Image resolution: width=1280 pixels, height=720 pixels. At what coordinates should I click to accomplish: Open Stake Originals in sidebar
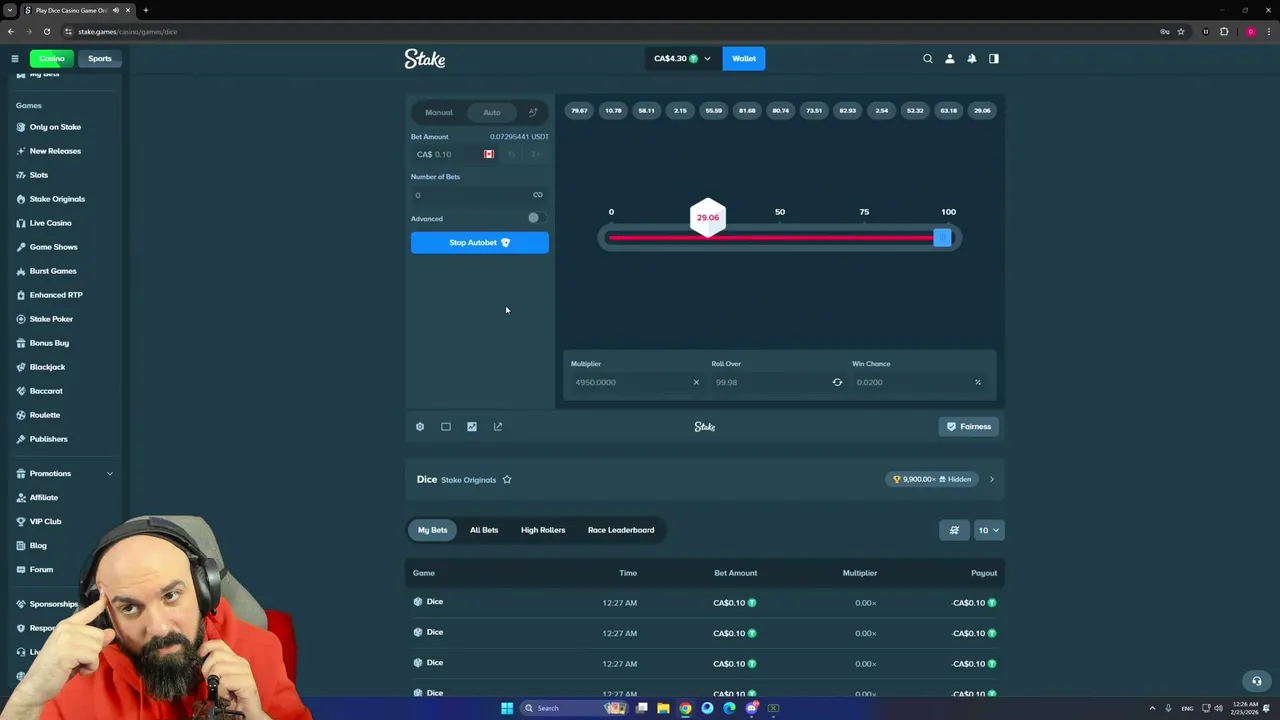point(57,199)
